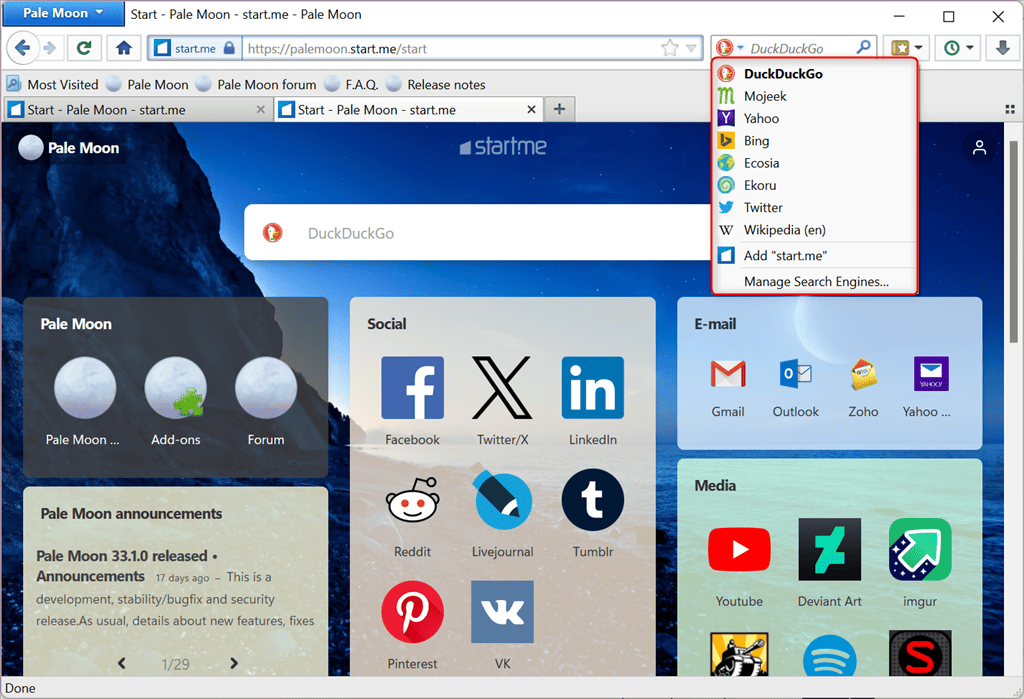The image size is (1024, 699).
Task: Open the Pale Moon bookmark in bookmarks toolbar
Action: point(147,84)
